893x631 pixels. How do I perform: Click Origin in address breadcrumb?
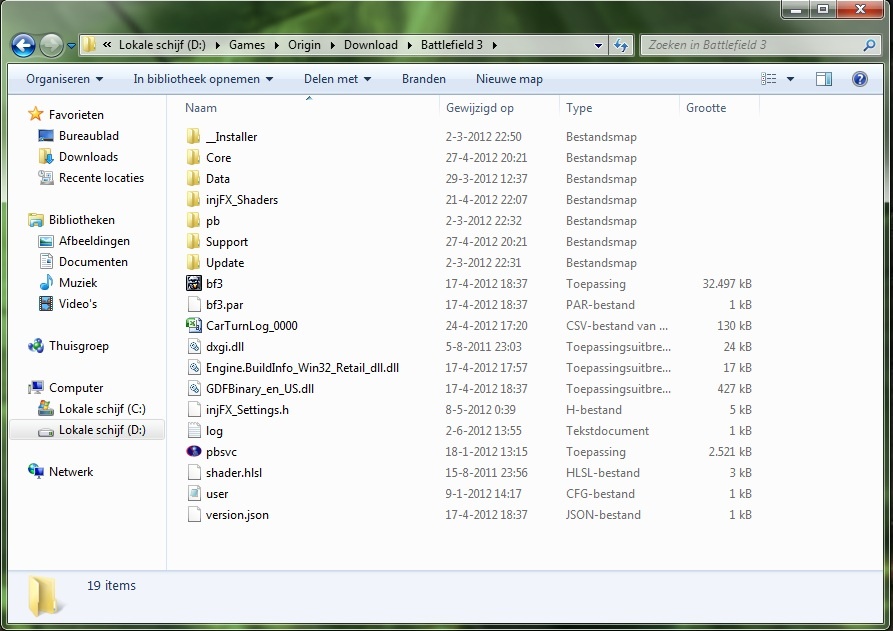[304, 45]
